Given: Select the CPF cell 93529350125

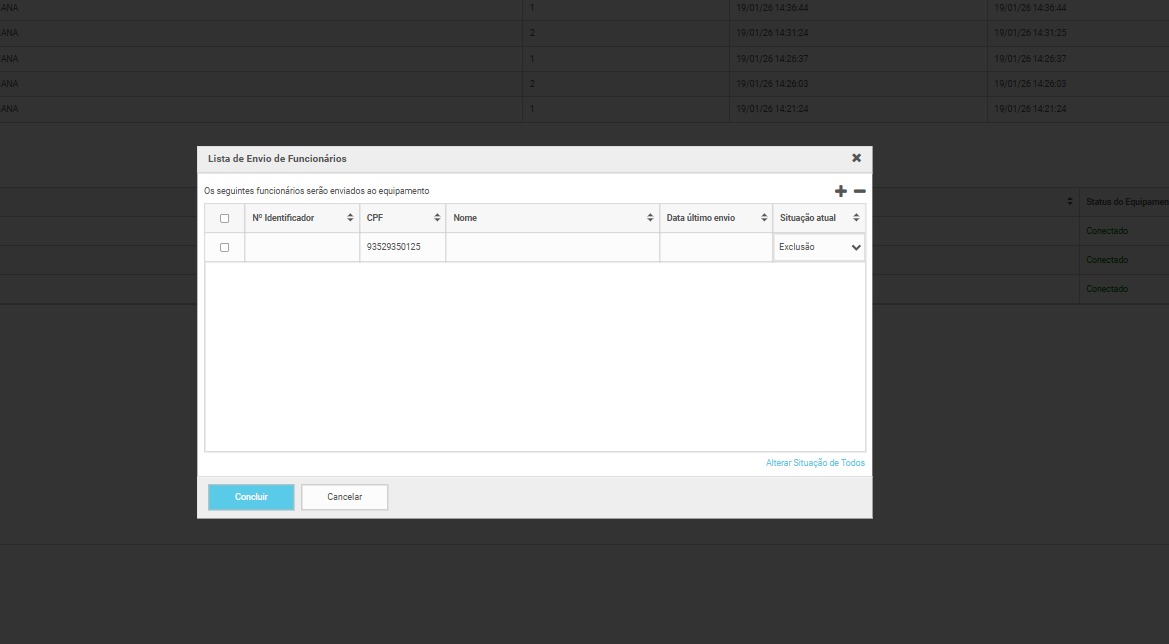Looking at the screenshot, I should click(x=394, y=247).
